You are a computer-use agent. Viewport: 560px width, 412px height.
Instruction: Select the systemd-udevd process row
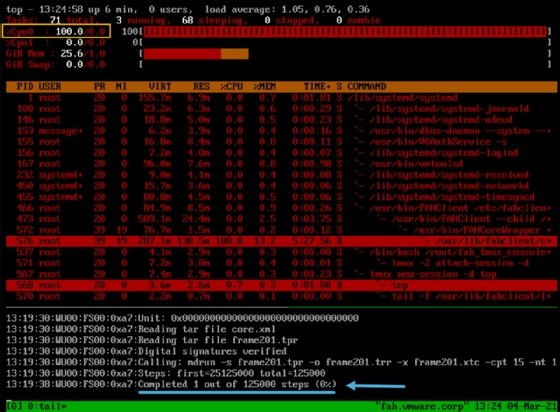[281, 120]
